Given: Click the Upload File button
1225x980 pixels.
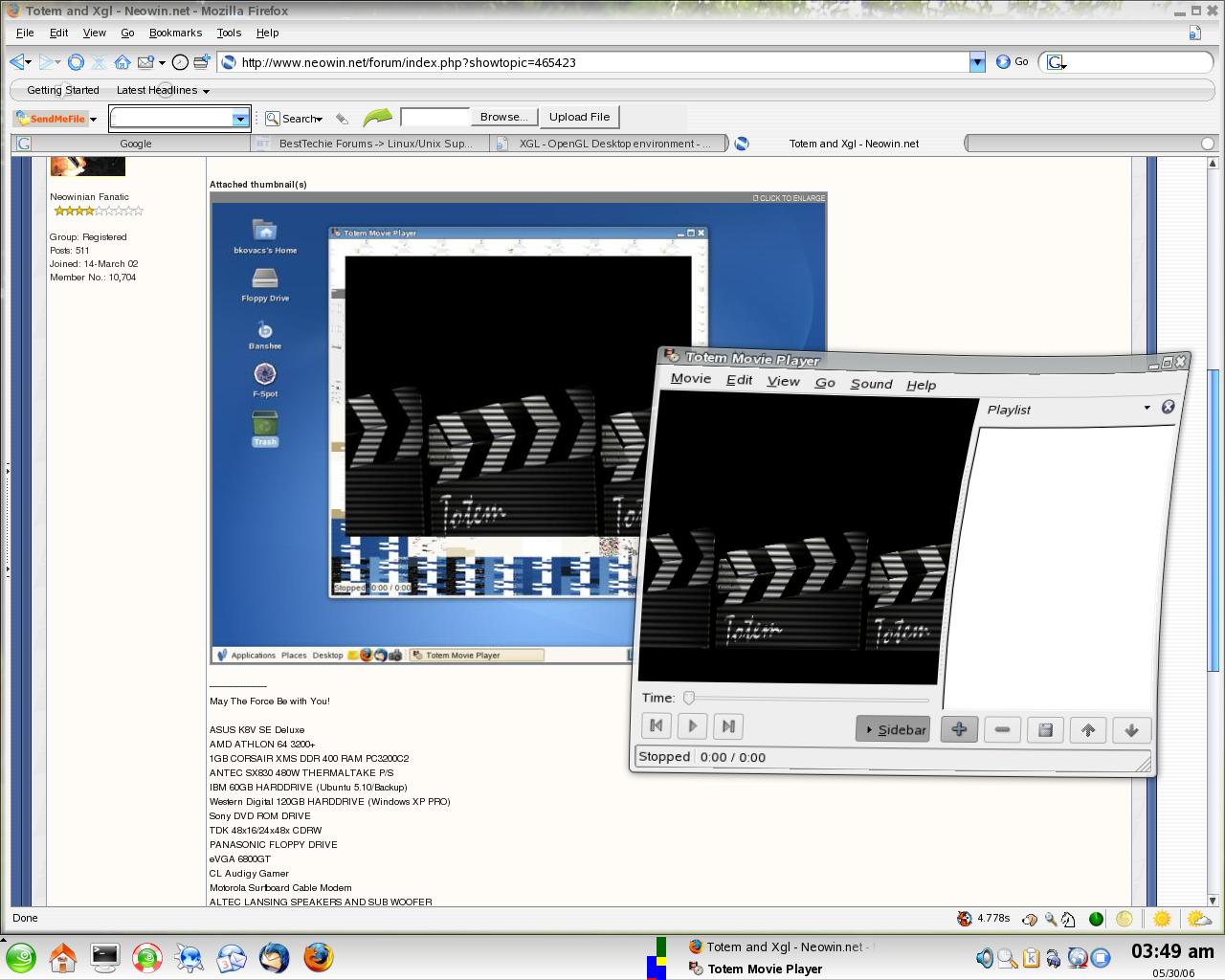Looking at the screenshot, I should (x=579, y=117).
